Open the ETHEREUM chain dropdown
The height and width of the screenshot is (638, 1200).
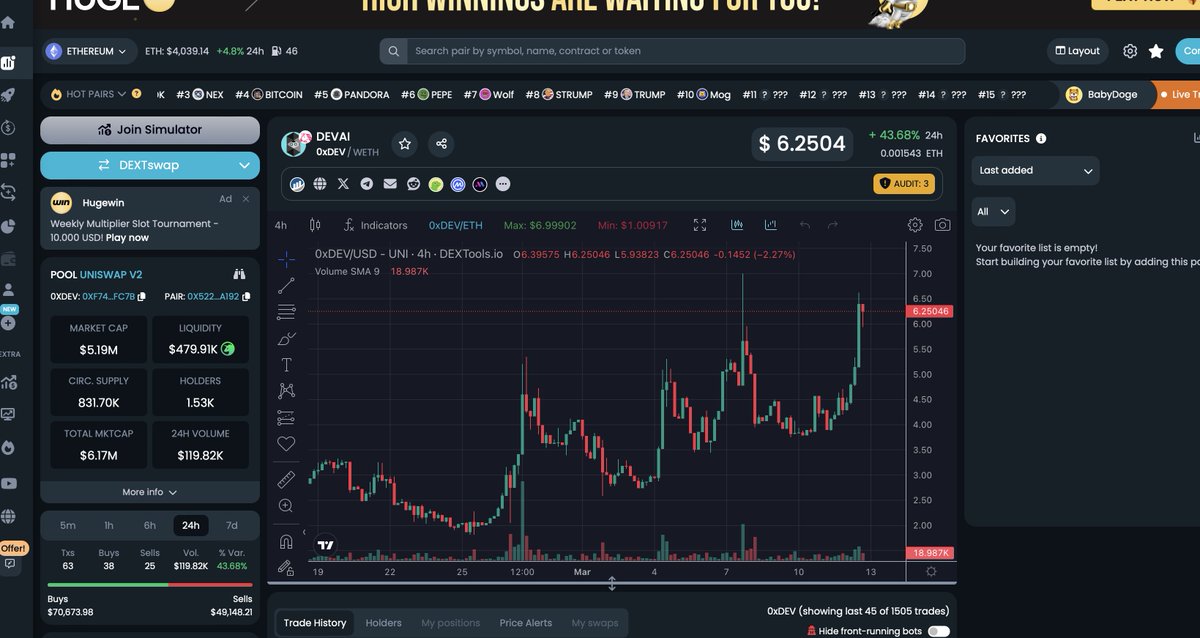click(x=88, y=51)
